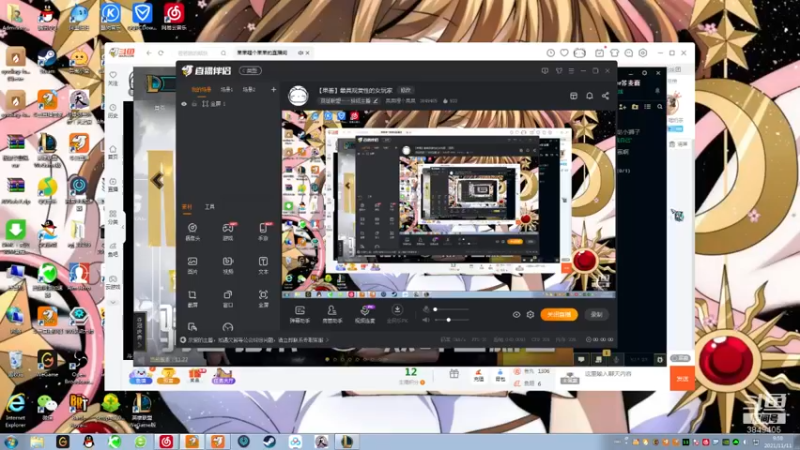Toggle lock on the 全屏1 source
This screenshot has height=450, width=800.
[x=194, y=104]
